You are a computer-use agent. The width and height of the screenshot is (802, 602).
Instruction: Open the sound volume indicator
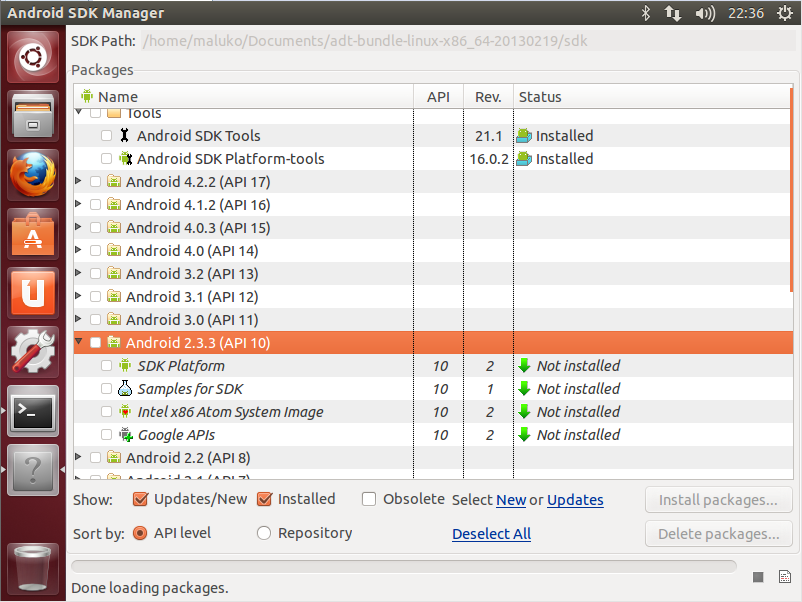click(x=705, y=13)
